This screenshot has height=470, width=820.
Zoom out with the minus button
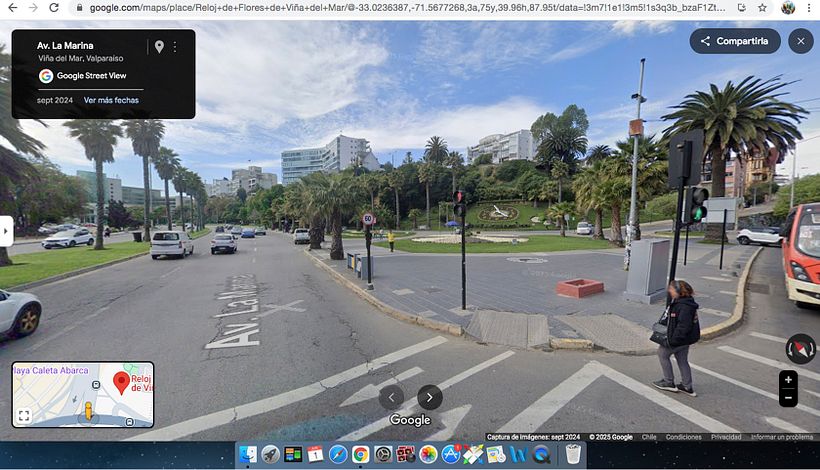coord(788,398)
